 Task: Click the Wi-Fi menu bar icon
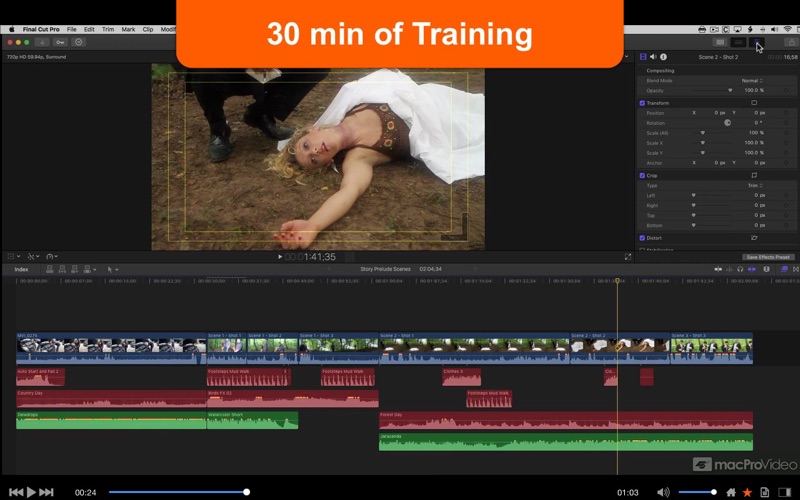click(788, 30)
